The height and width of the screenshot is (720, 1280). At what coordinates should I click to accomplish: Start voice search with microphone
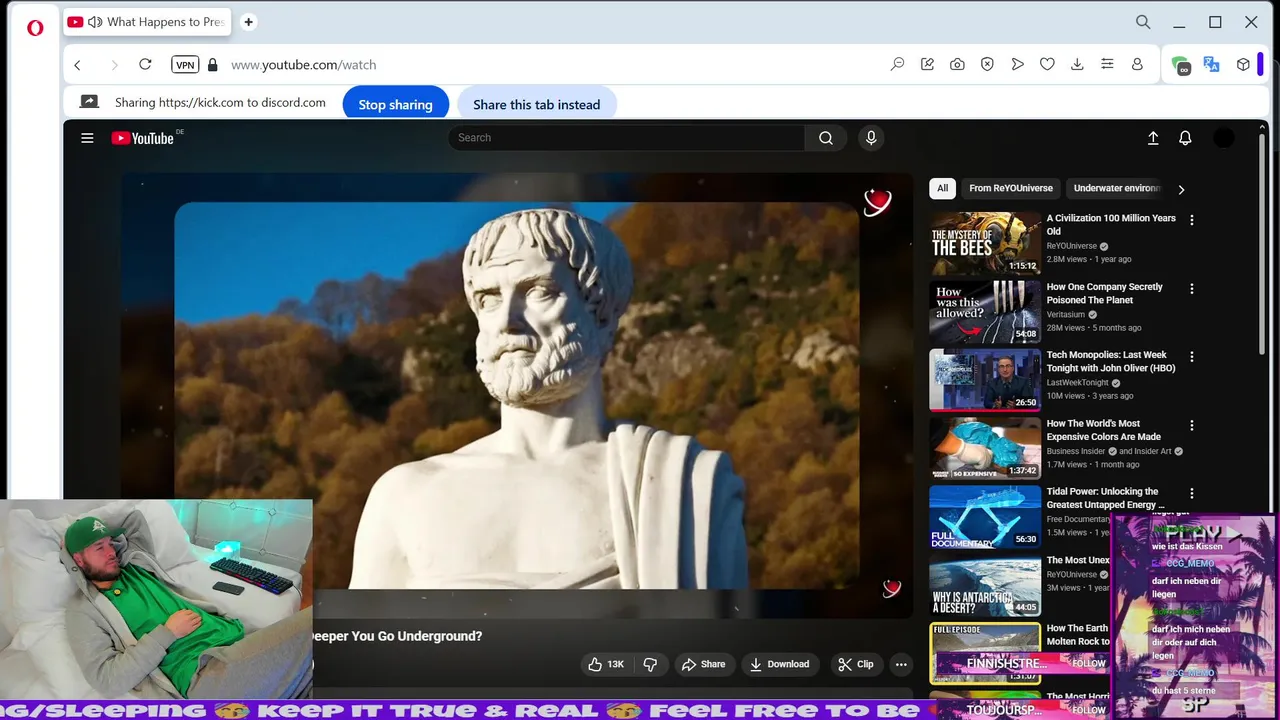click(x=871, y=138)
